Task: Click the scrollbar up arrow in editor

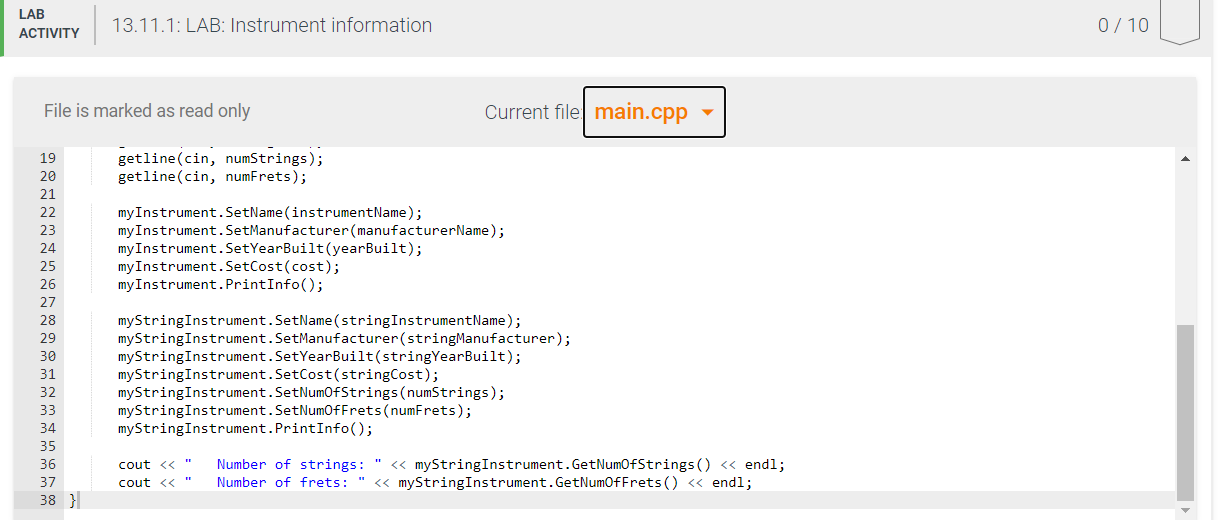Action: (1186, 158)
